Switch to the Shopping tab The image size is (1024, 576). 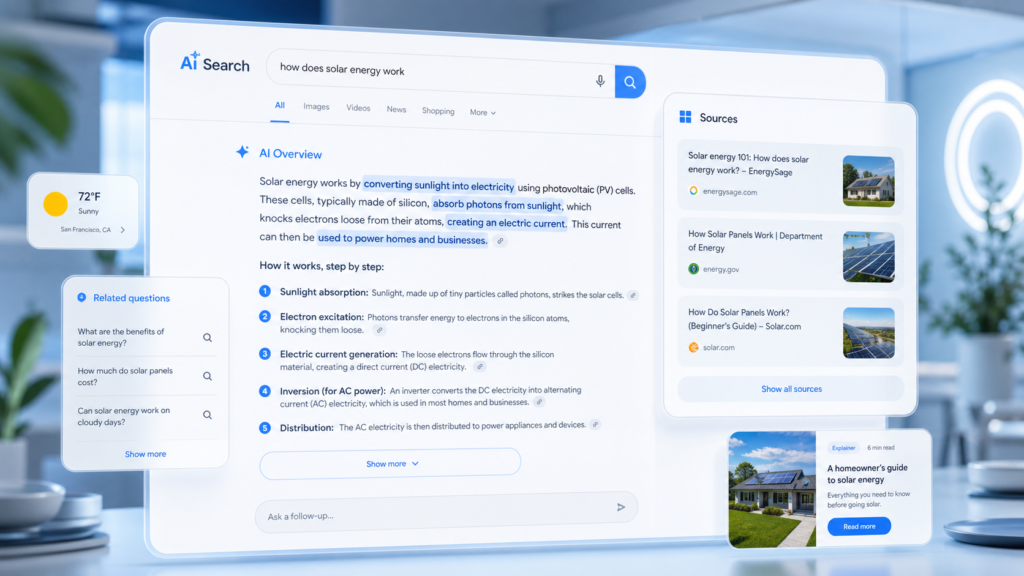tap(438, 111)
